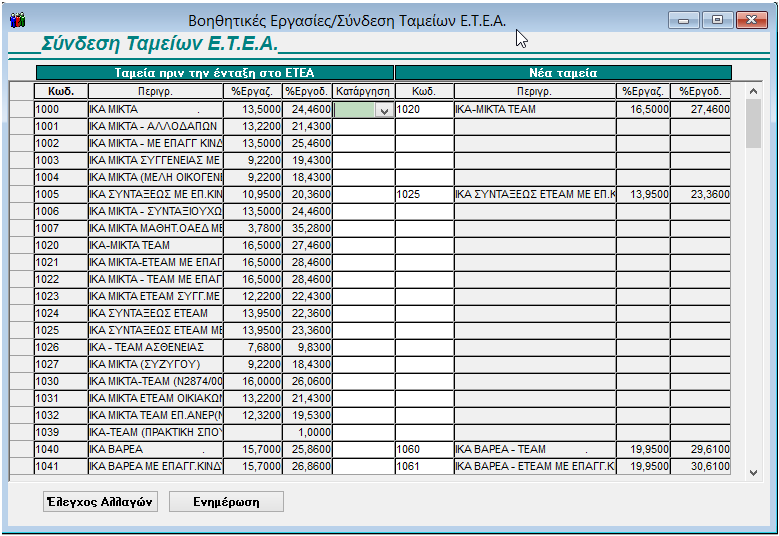Click %Εργαζ. value 3,7800
Screen dimensions: 779x536
[253, 229]
